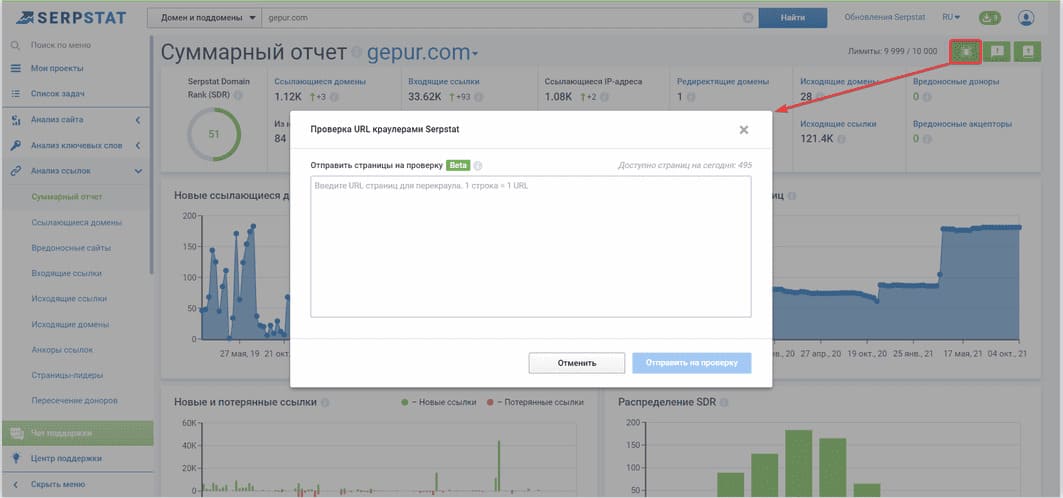Open the Домен и поддомены dropdown
Image resolution: width=1063 pixels, height=498 pixels.
[204, 18]
